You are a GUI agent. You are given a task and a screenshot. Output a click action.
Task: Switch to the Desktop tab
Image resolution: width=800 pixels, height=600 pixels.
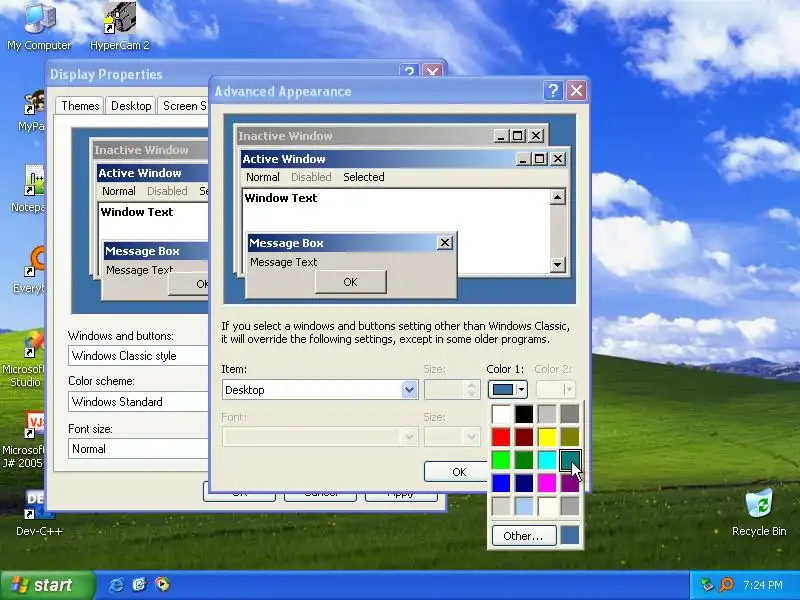point(131,106)
